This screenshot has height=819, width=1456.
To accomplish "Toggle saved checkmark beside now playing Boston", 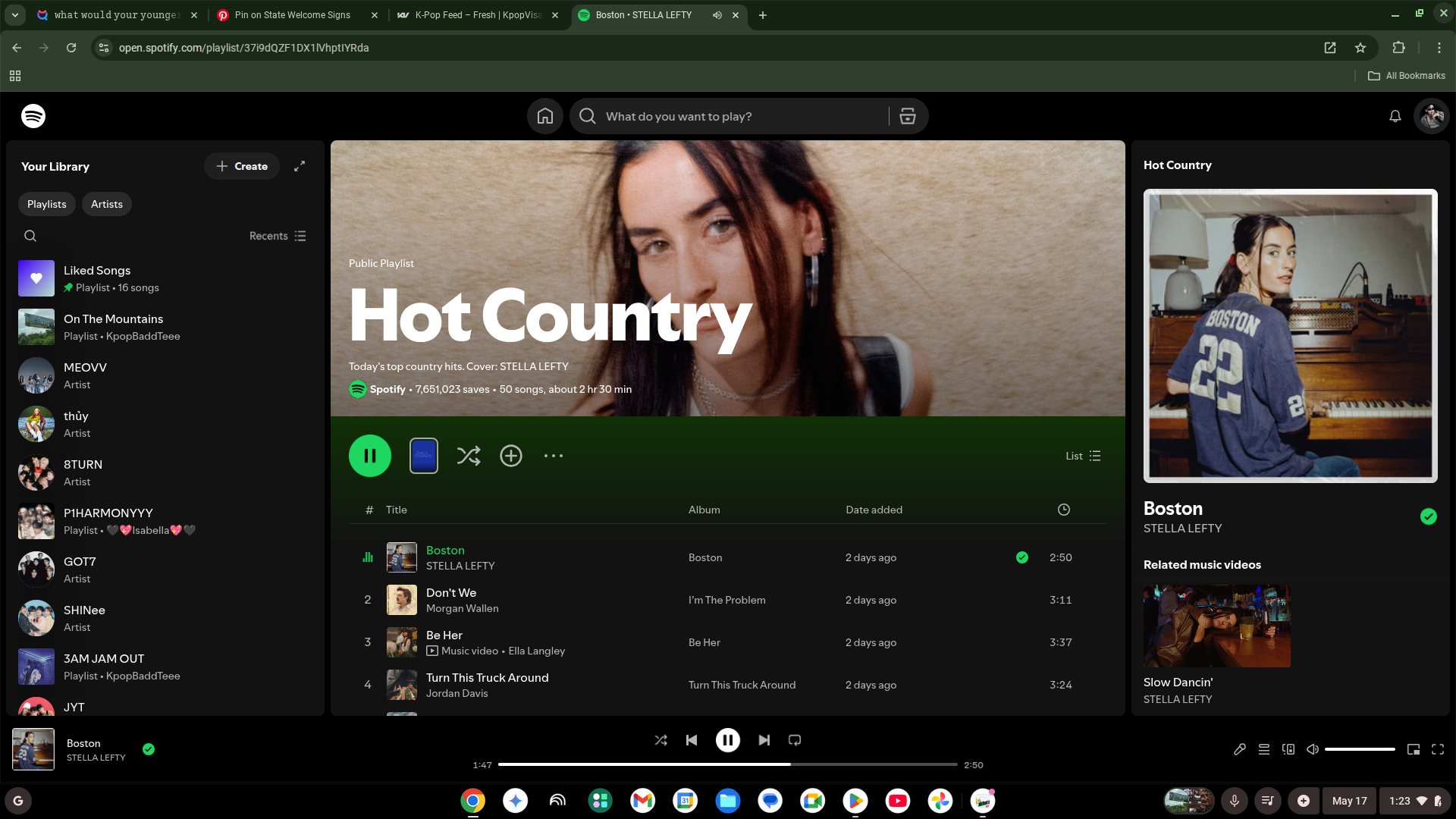I will 149,749.
